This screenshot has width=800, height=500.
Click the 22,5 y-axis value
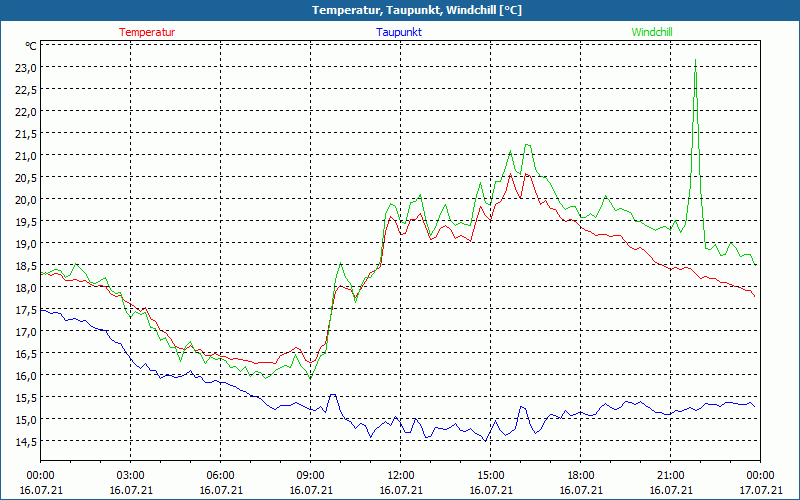tap(26, 89)
